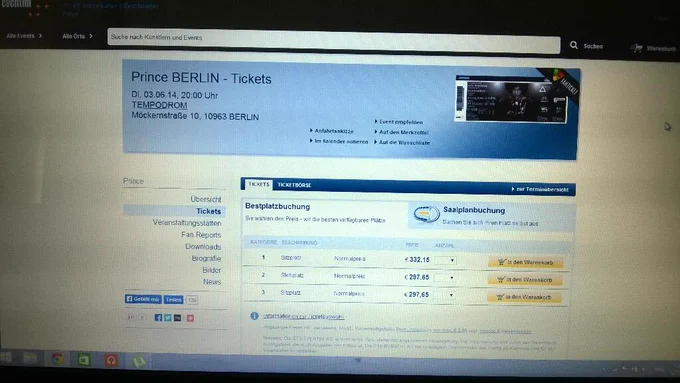Screen dimensions: 680x383
Task: Open Fan Reports in the sidebar
Action: (201, 235)
